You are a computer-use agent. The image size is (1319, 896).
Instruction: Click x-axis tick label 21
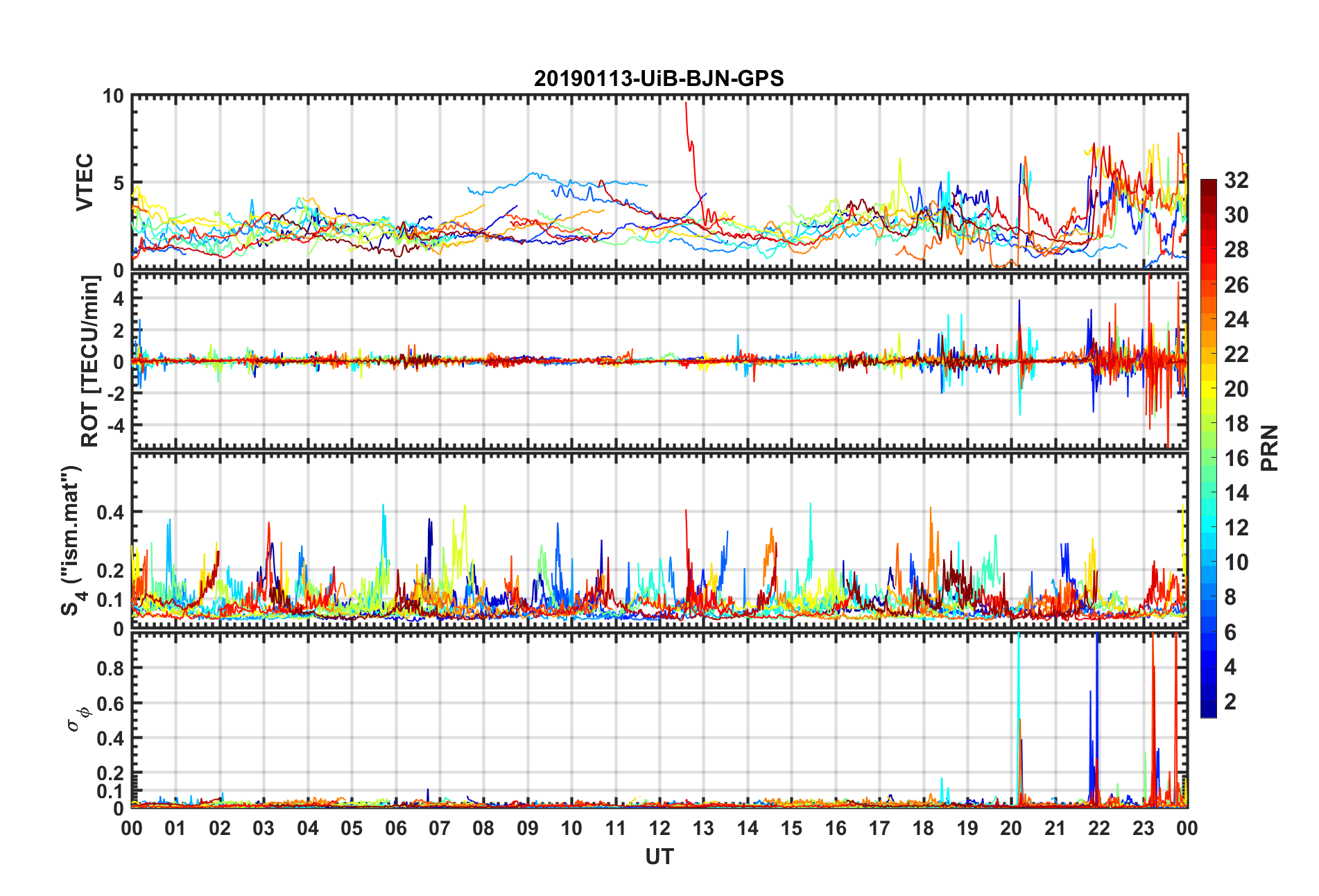click(1055, 828)
